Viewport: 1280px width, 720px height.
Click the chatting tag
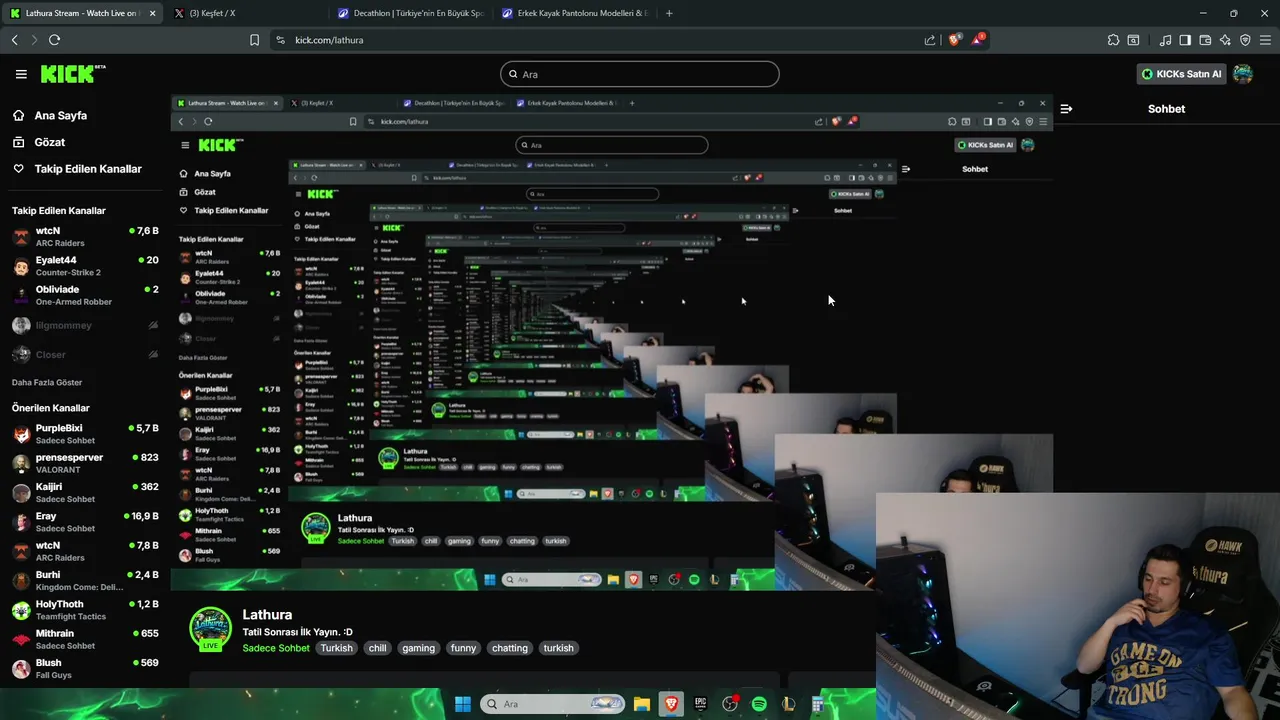tap(509, 648)
